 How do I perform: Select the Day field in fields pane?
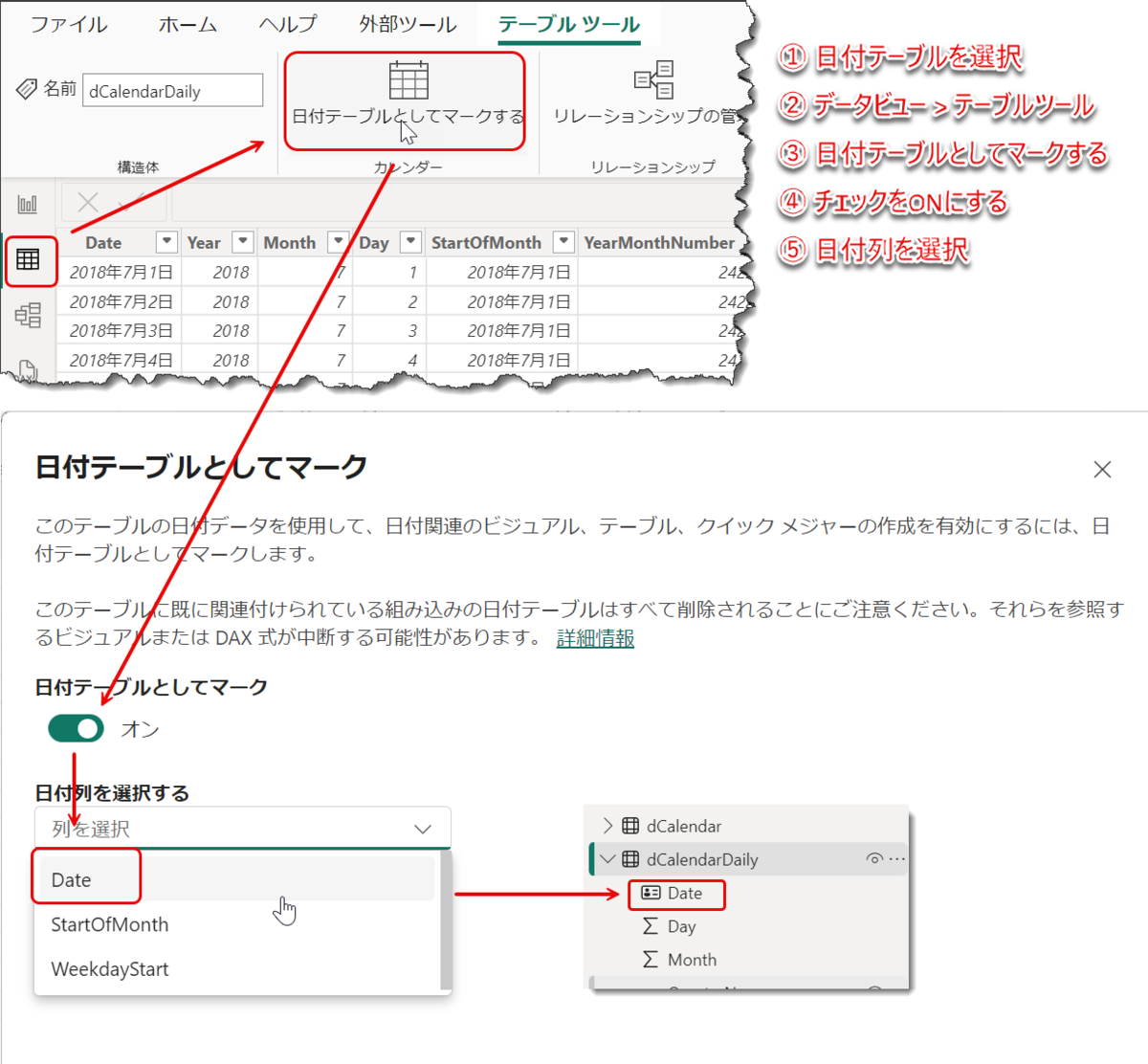coord(681,926)
